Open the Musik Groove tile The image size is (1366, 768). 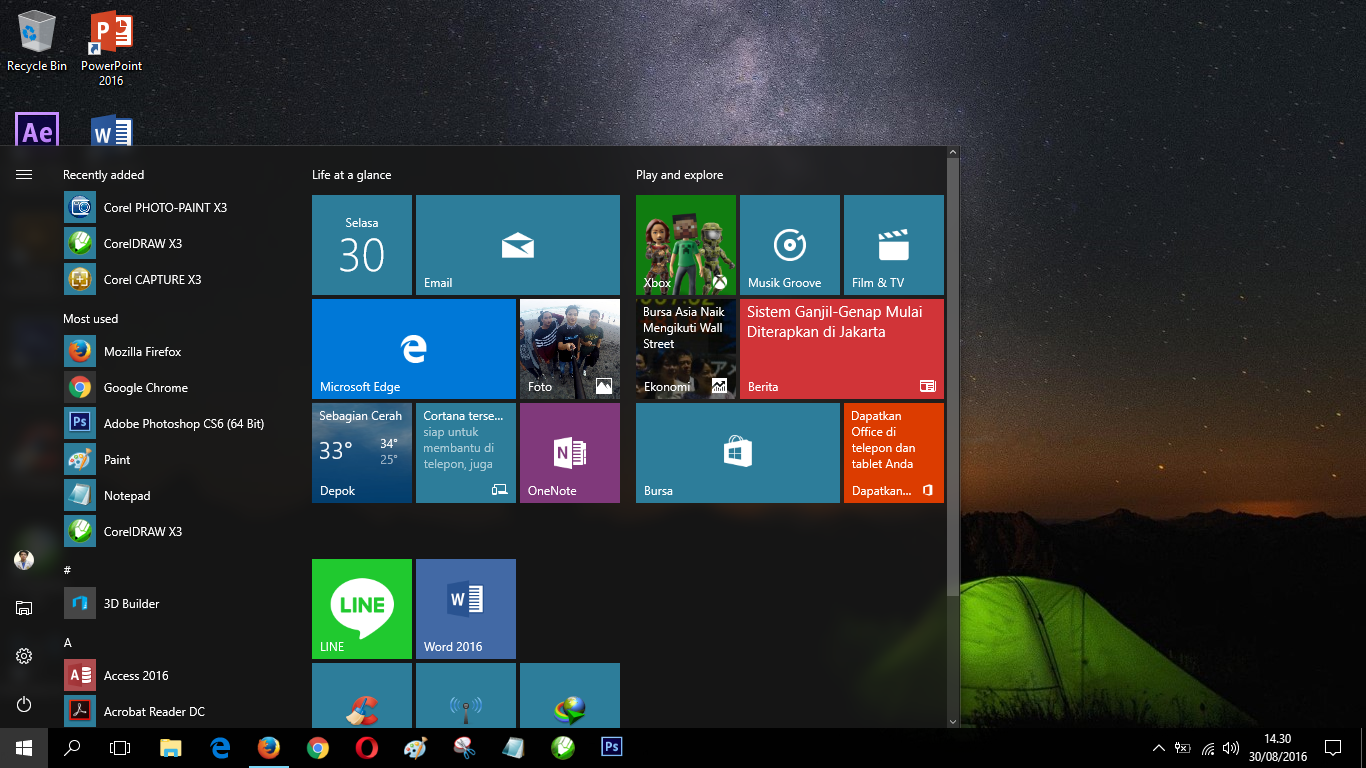coord(790,245)
